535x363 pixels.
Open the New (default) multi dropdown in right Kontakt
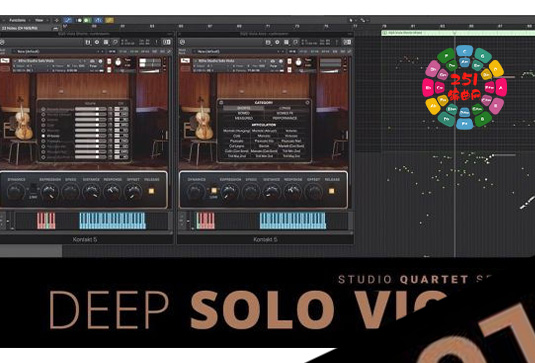coord(238,52)
